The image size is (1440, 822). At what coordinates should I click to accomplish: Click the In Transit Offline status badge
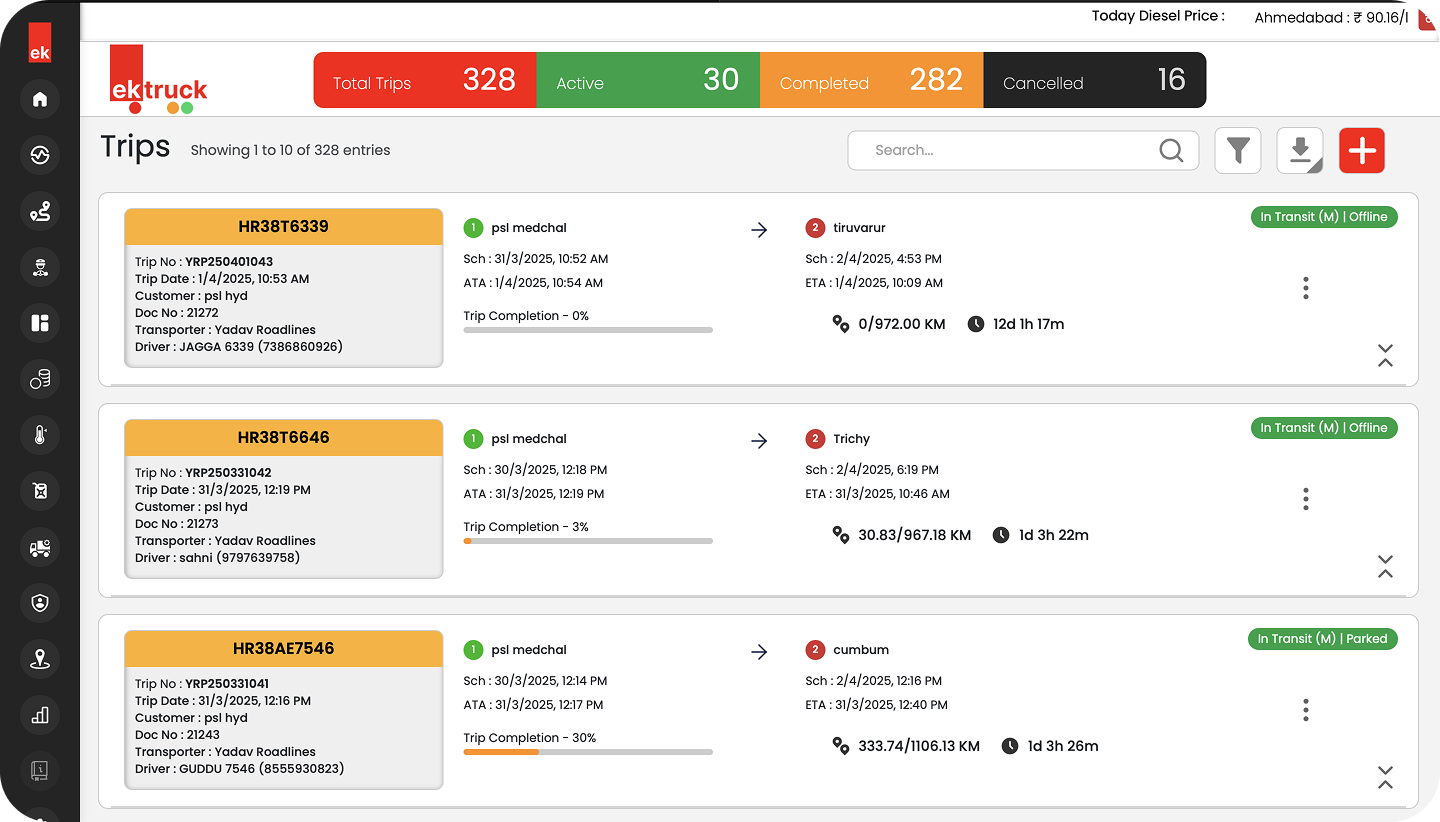point(1324,216)
